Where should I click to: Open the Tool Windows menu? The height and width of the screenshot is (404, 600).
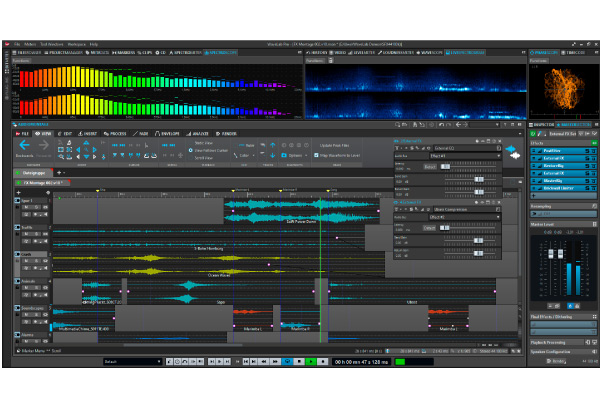(52, 44)
